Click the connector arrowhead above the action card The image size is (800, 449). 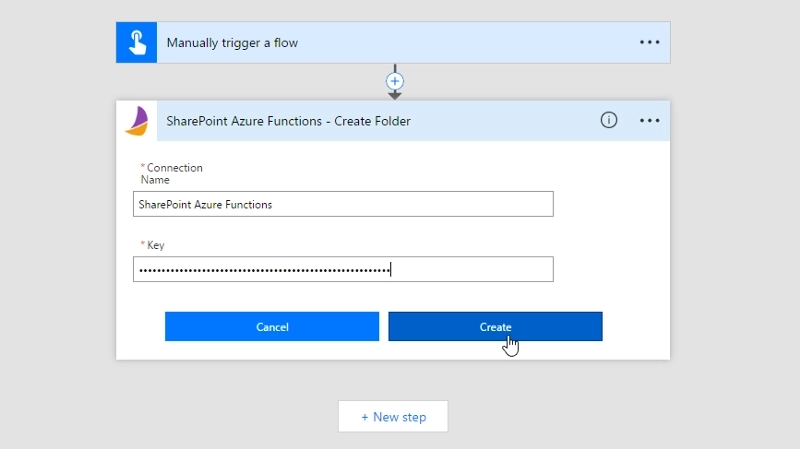point(394,96)
